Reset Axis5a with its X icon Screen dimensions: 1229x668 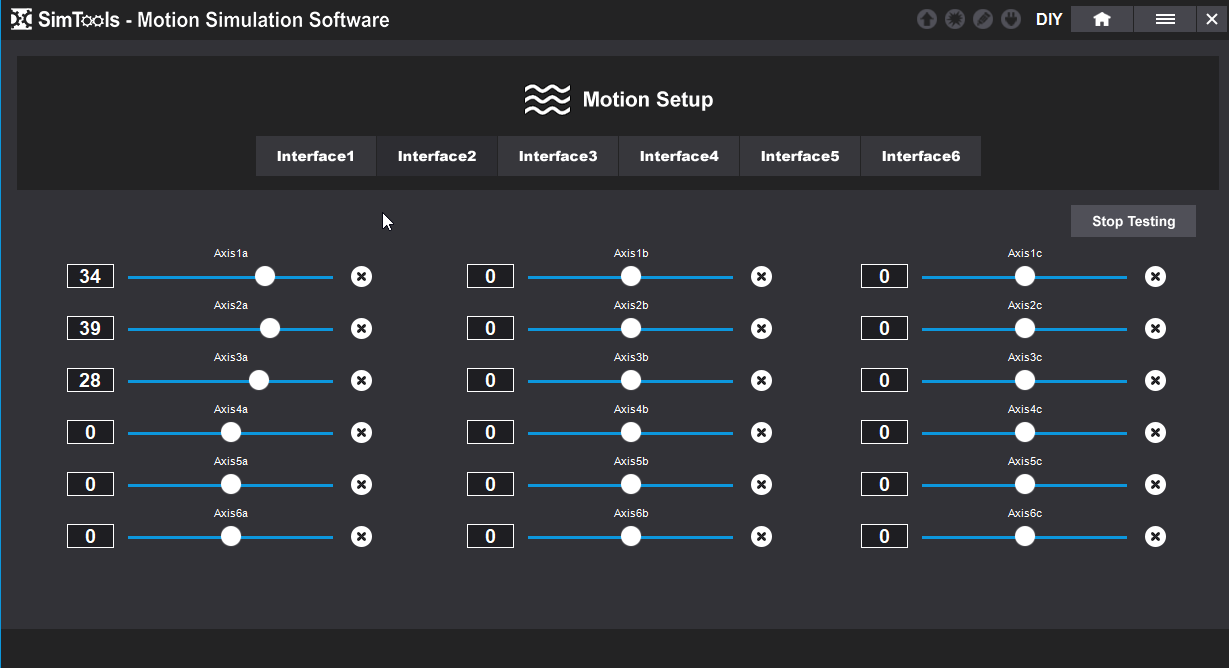362,484
